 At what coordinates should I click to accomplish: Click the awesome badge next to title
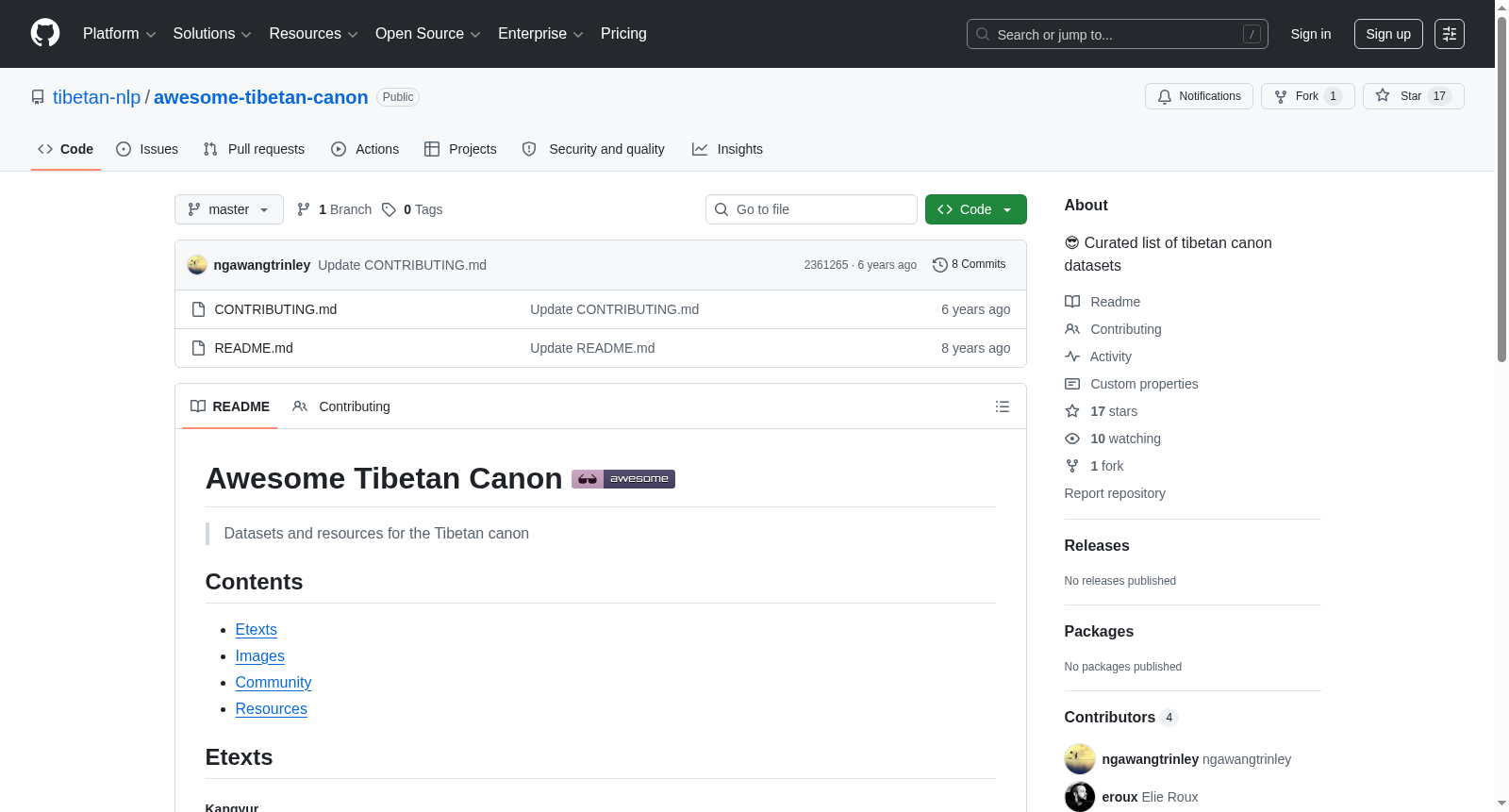(x=623, y=479)
